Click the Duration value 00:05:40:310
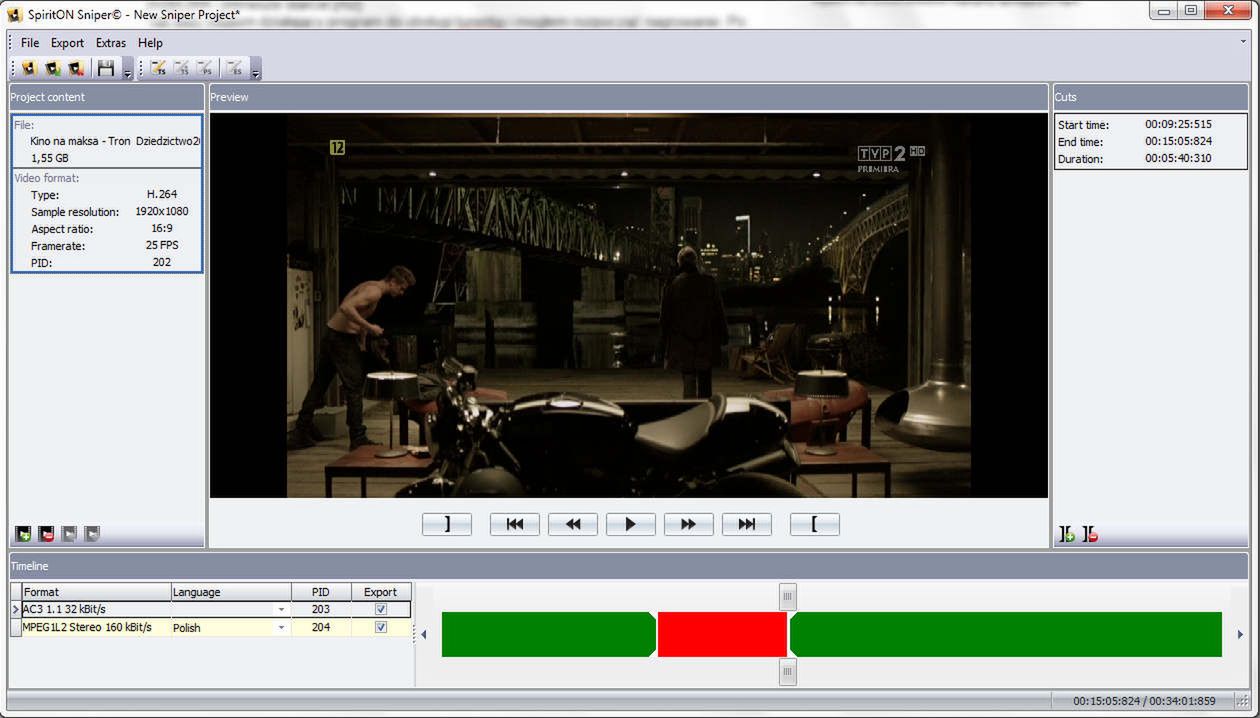 pos(1178,159)
